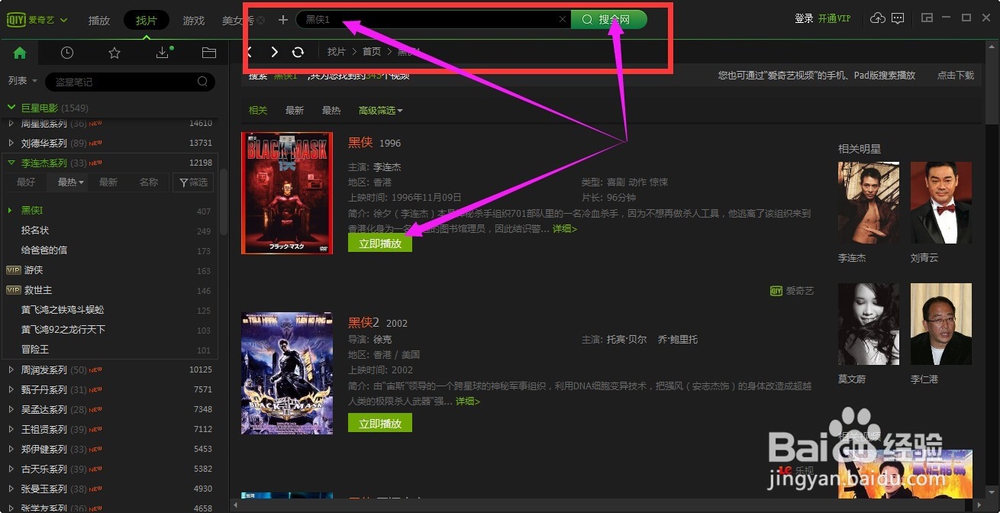Screen dimensions: 1000x513
Task: Open the 黑侠2 2002 poster
Action: pyautogui.click(x=287, y=373)
